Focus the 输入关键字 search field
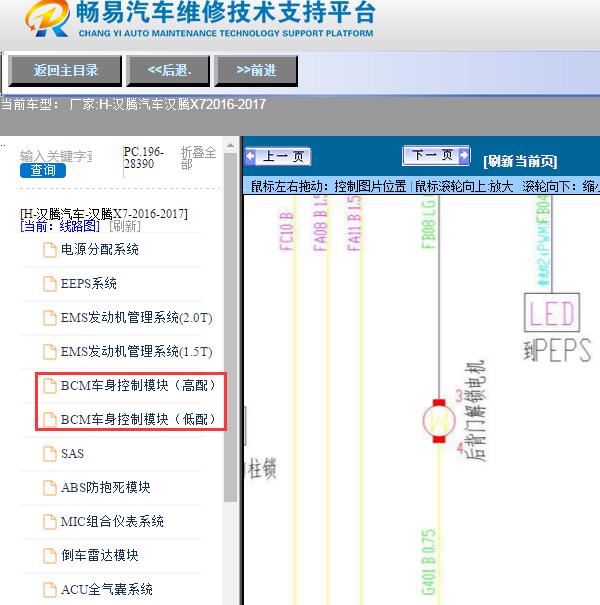600x605 pixels. tap(56, 156)
